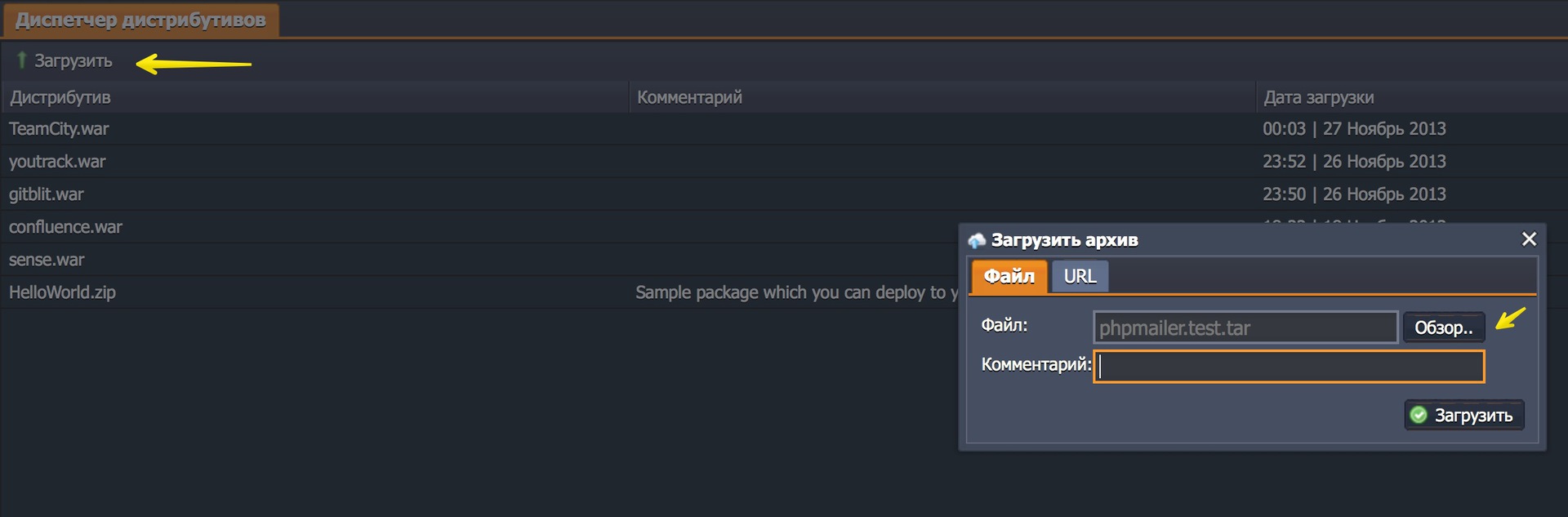The width and height of the screenshot is (1568, 517).
Task: Select the TeamCity.war row
Action: coord(59,129)
